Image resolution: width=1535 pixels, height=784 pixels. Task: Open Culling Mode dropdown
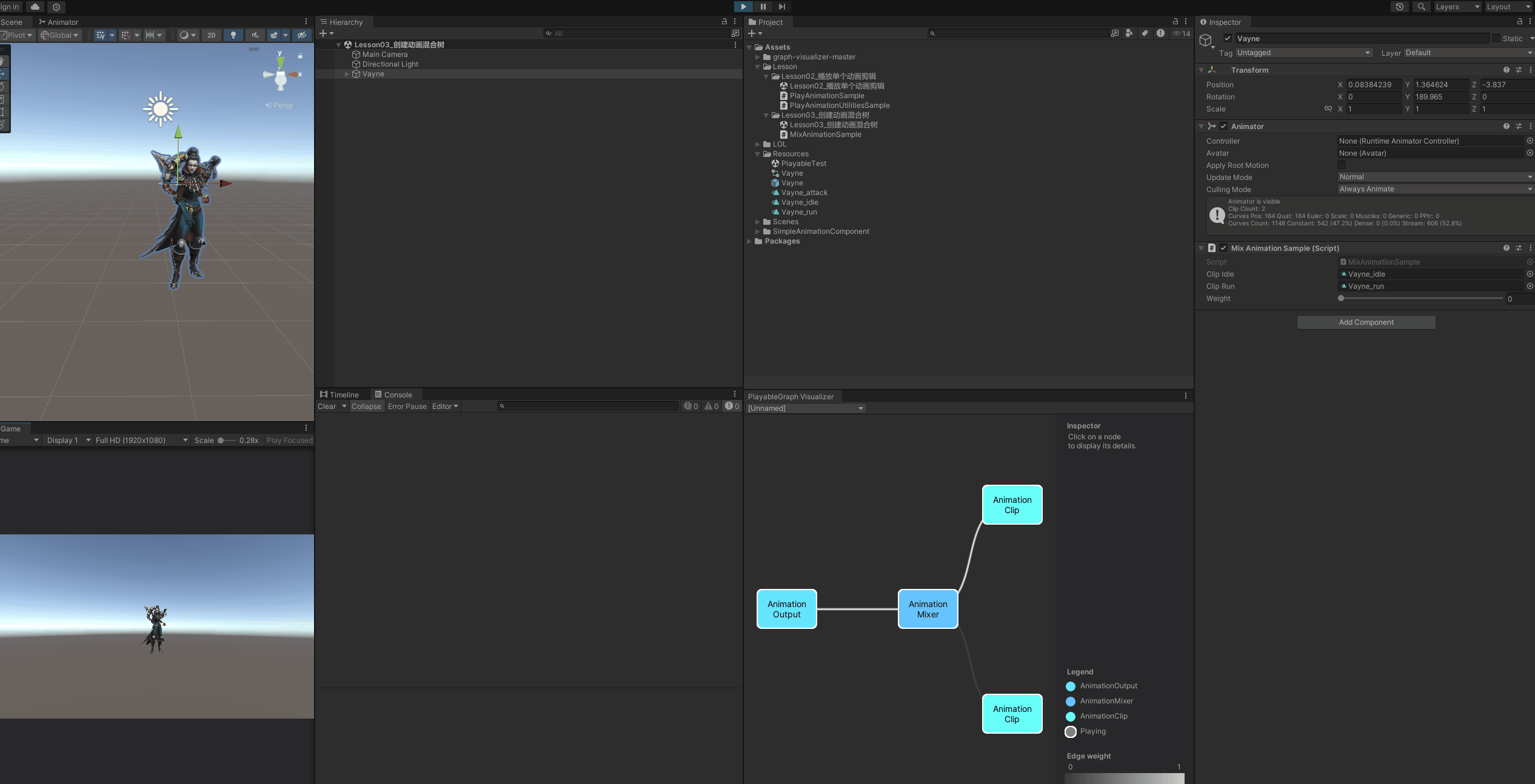[x=1434, y=190]
